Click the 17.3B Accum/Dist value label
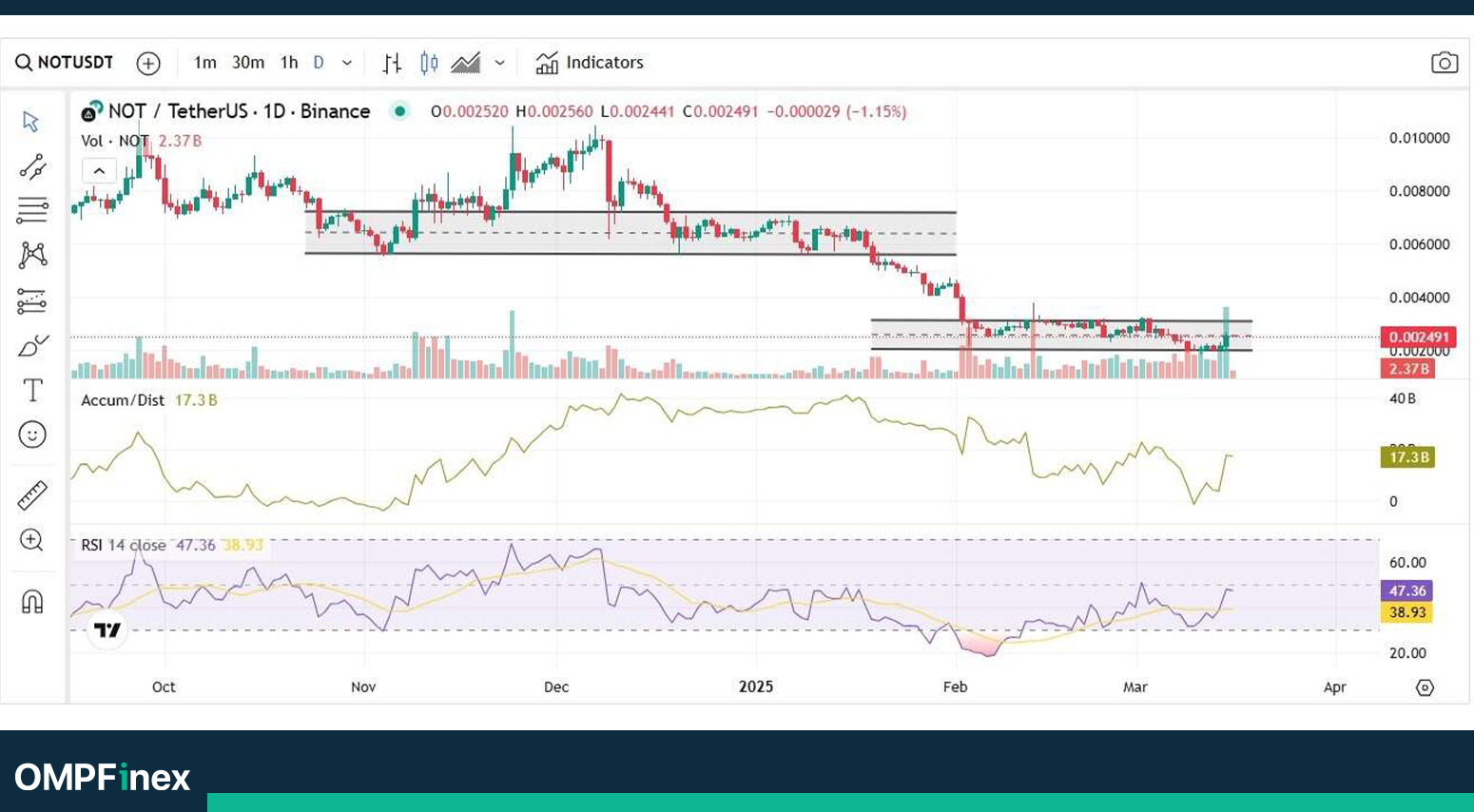 coord(1407,457)
